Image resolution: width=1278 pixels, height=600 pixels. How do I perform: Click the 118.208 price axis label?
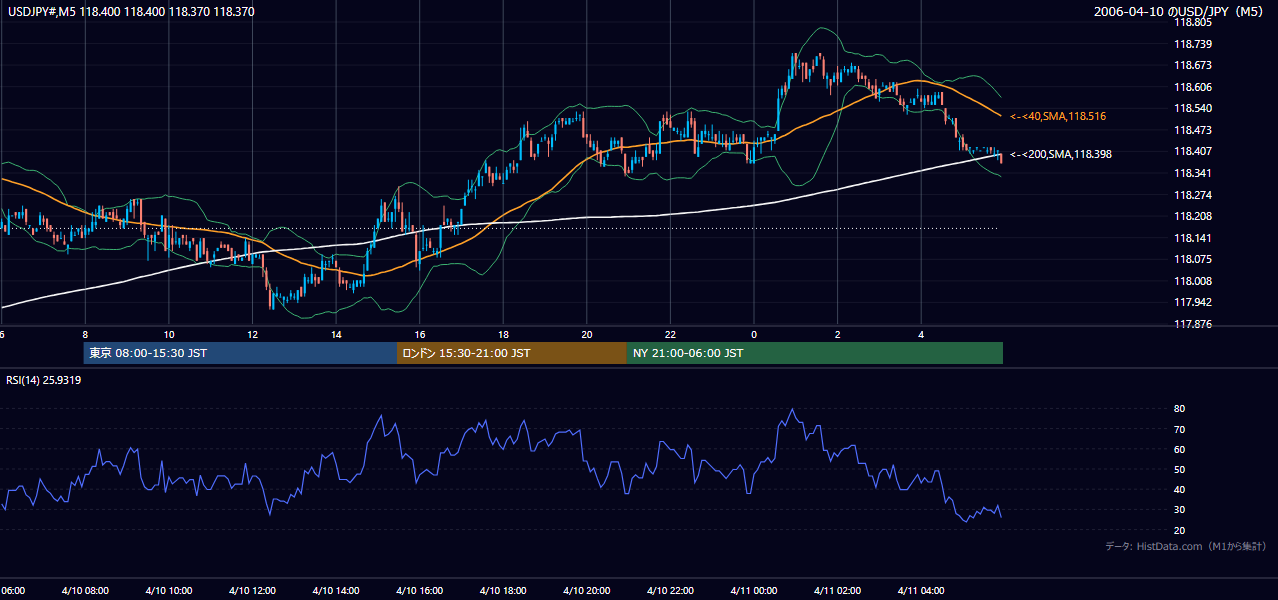coord(1193,216)
